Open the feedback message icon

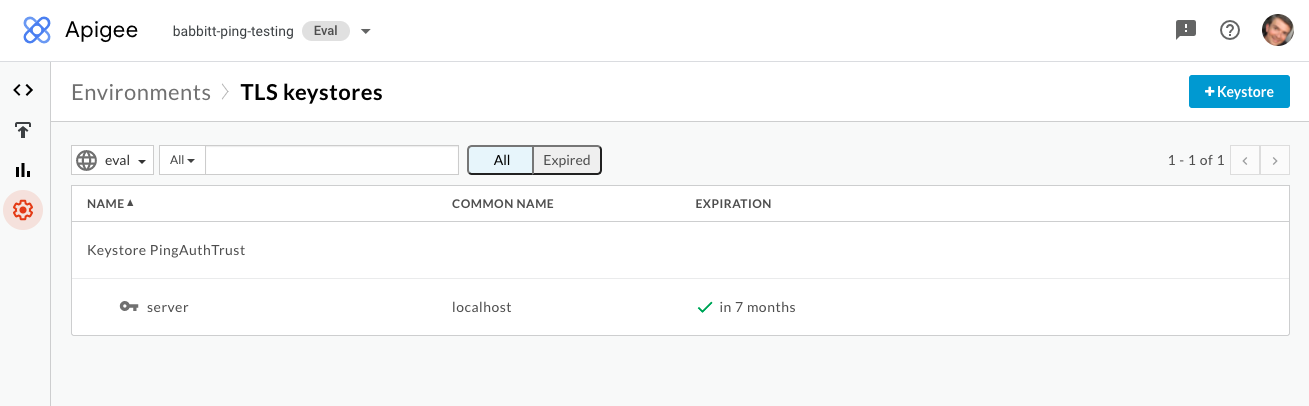tap(1185, 30)
